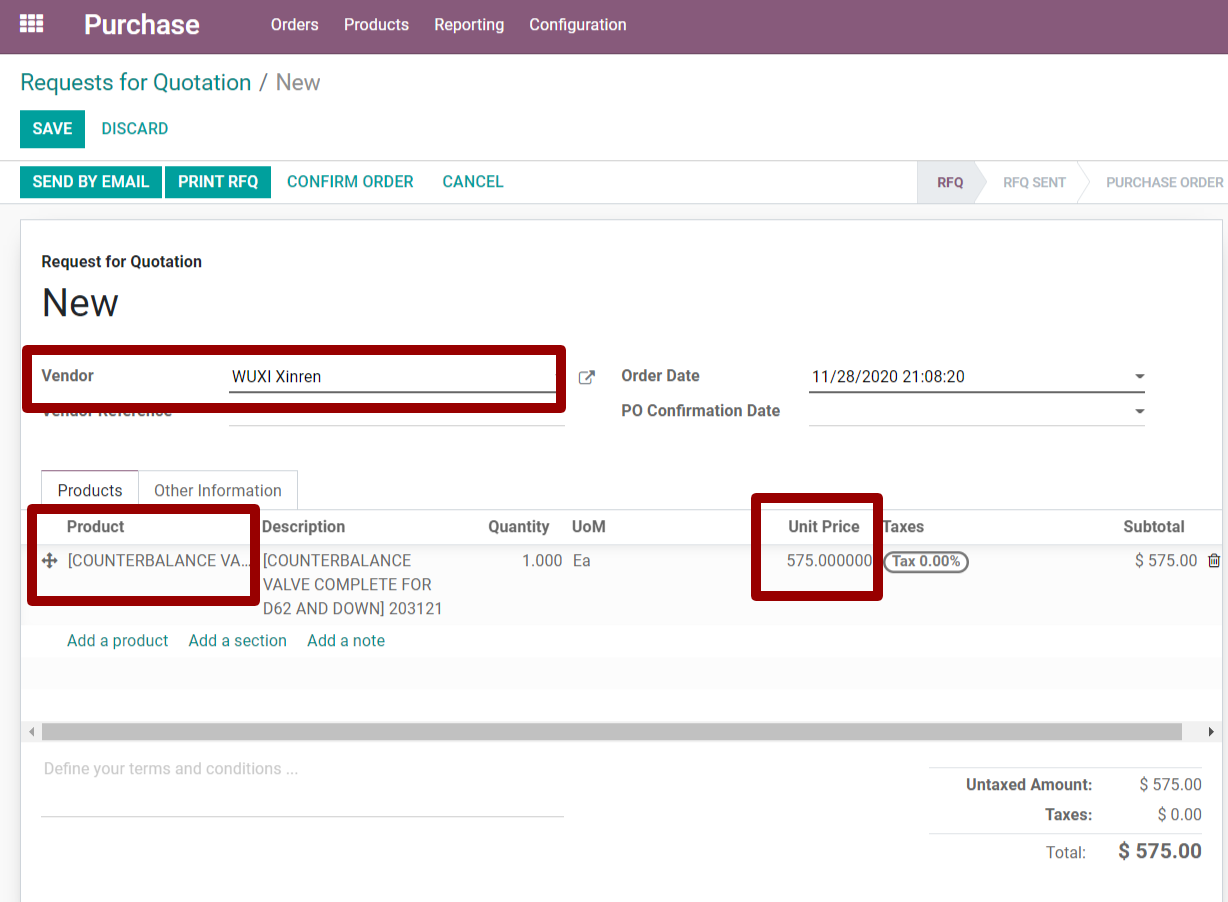Click the Add a note link
Image resolution: width=1228 pixels, height=902 pixels.
point(345,640)
